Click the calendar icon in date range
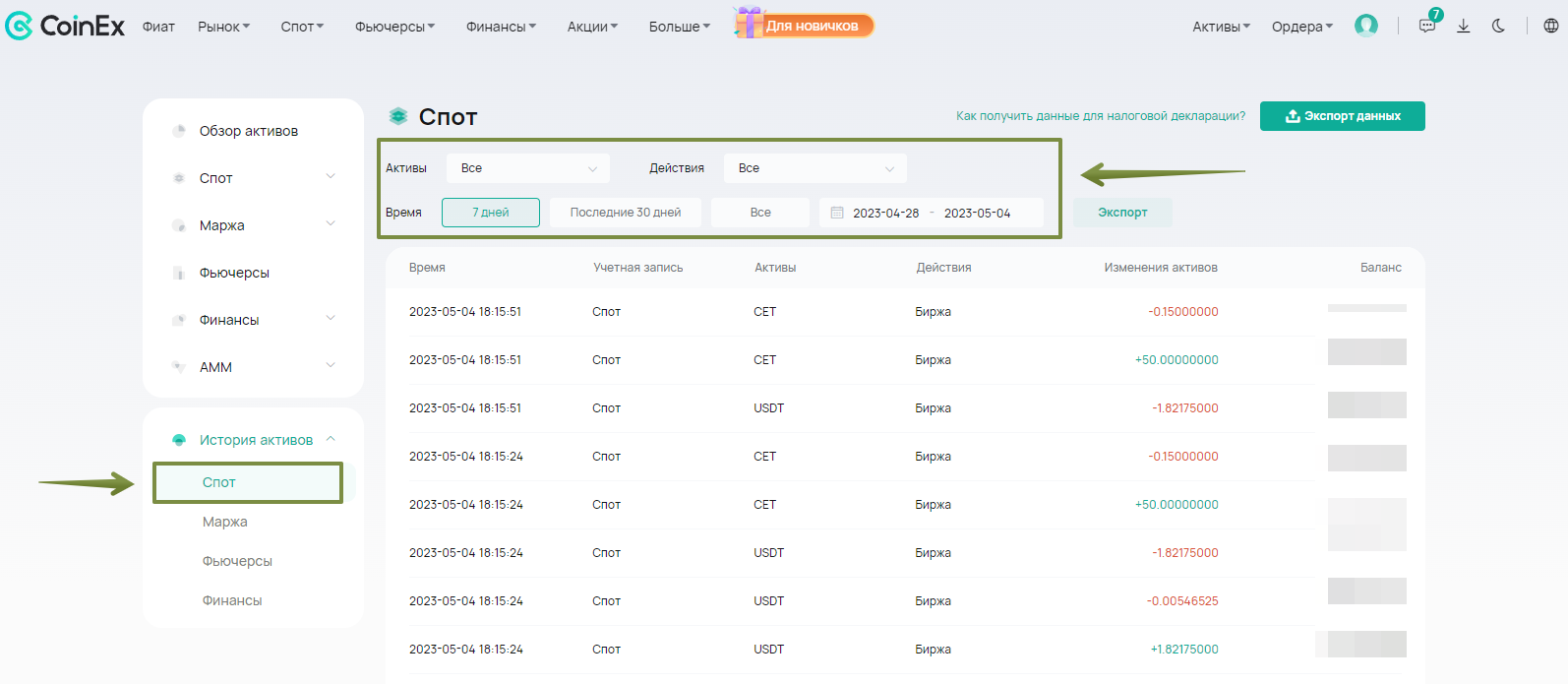 (x=837, y=213)
